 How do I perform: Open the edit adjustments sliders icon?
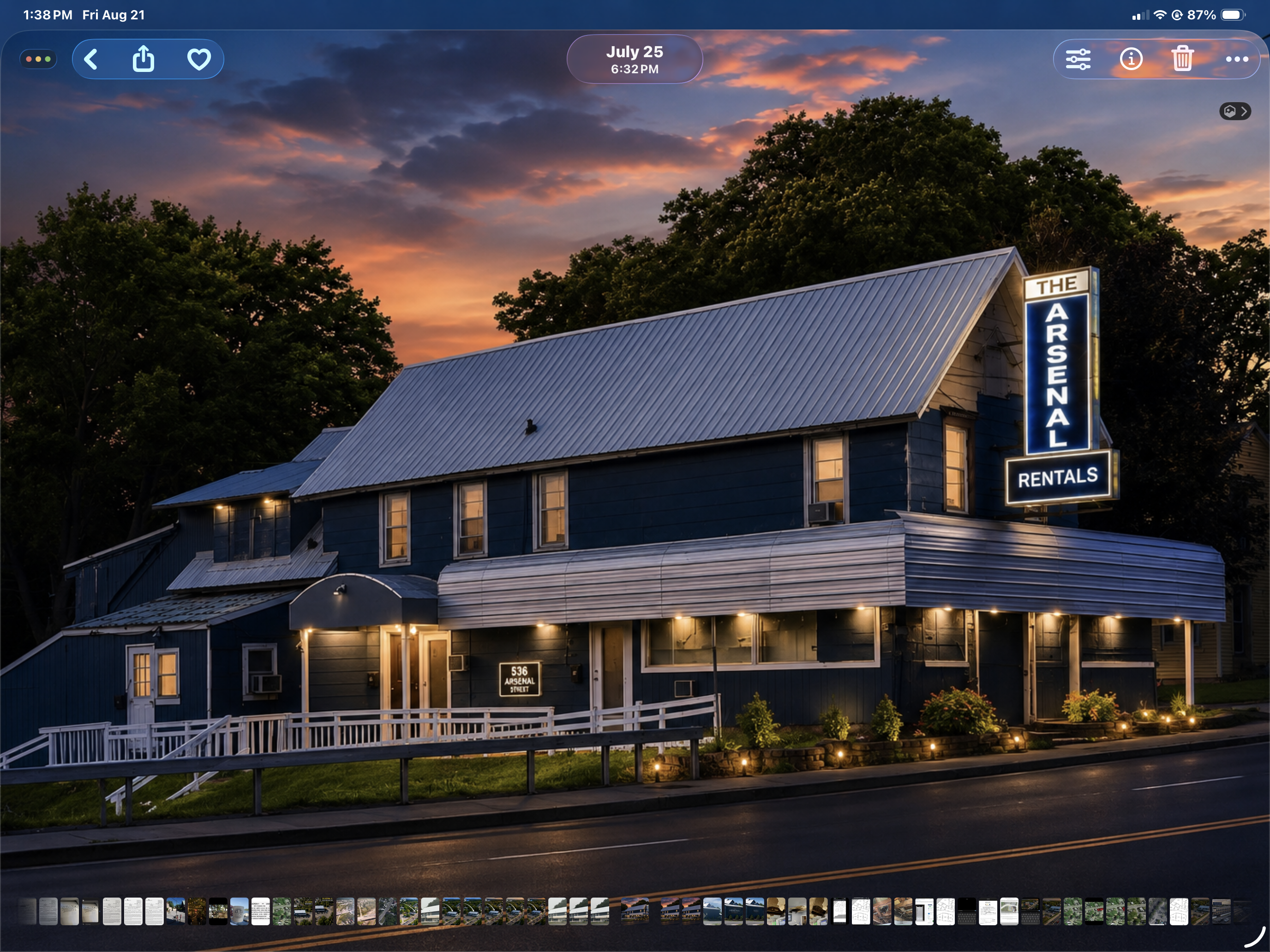[x=1078, y=59]
